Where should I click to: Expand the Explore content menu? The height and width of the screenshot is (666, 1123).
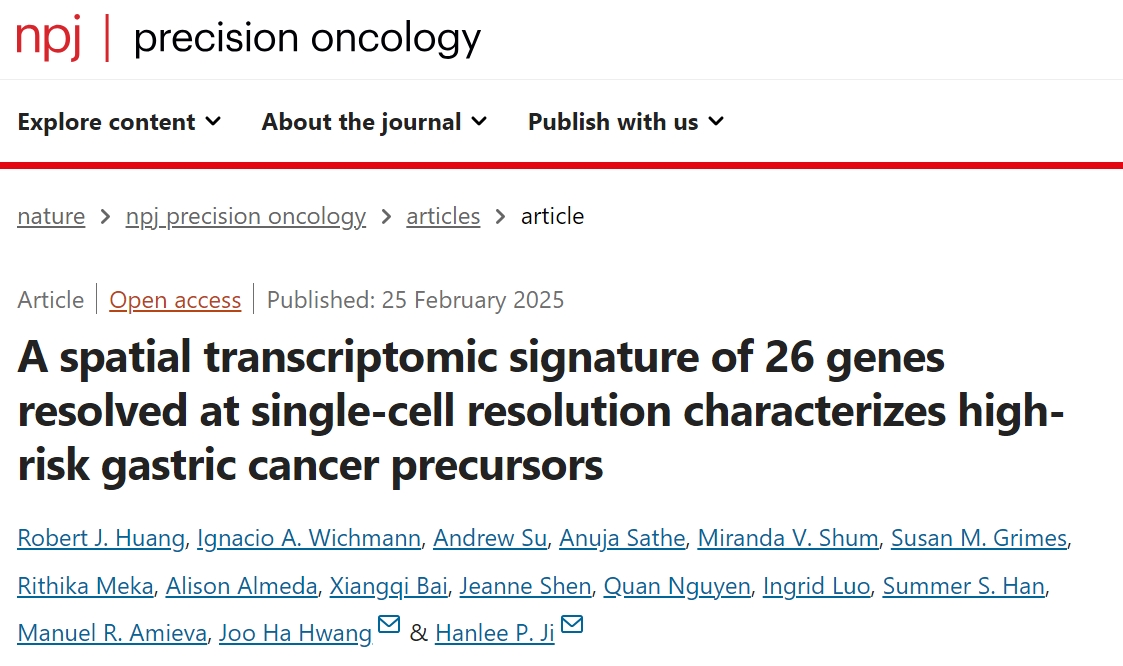(x=120, y=122)
